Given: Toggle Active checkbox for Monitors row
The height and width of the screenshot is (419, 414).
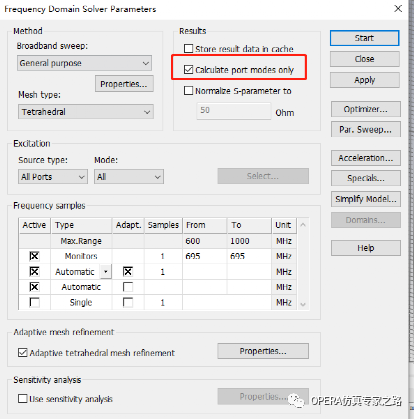Looking at the screenshot, I should tap(34, 256).
